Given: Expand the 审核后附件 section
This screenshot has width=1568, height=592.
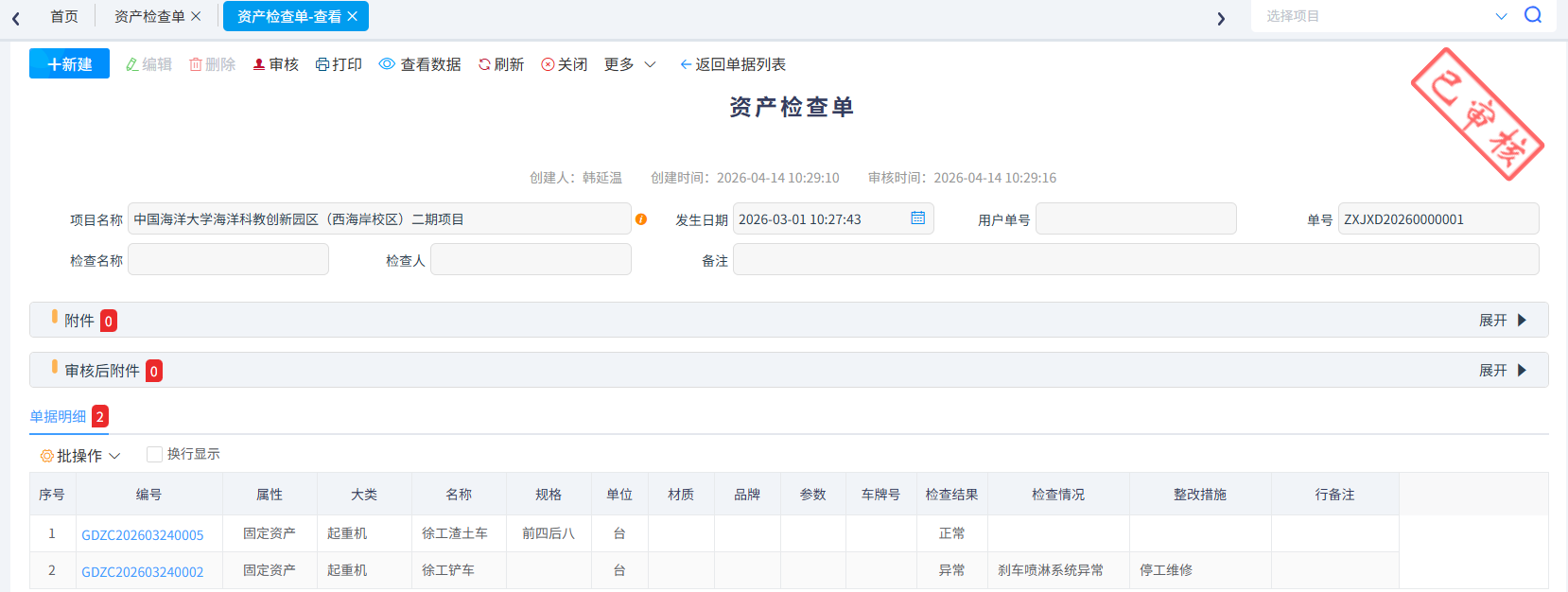Looking at the screenshot, I should 1503,371.
